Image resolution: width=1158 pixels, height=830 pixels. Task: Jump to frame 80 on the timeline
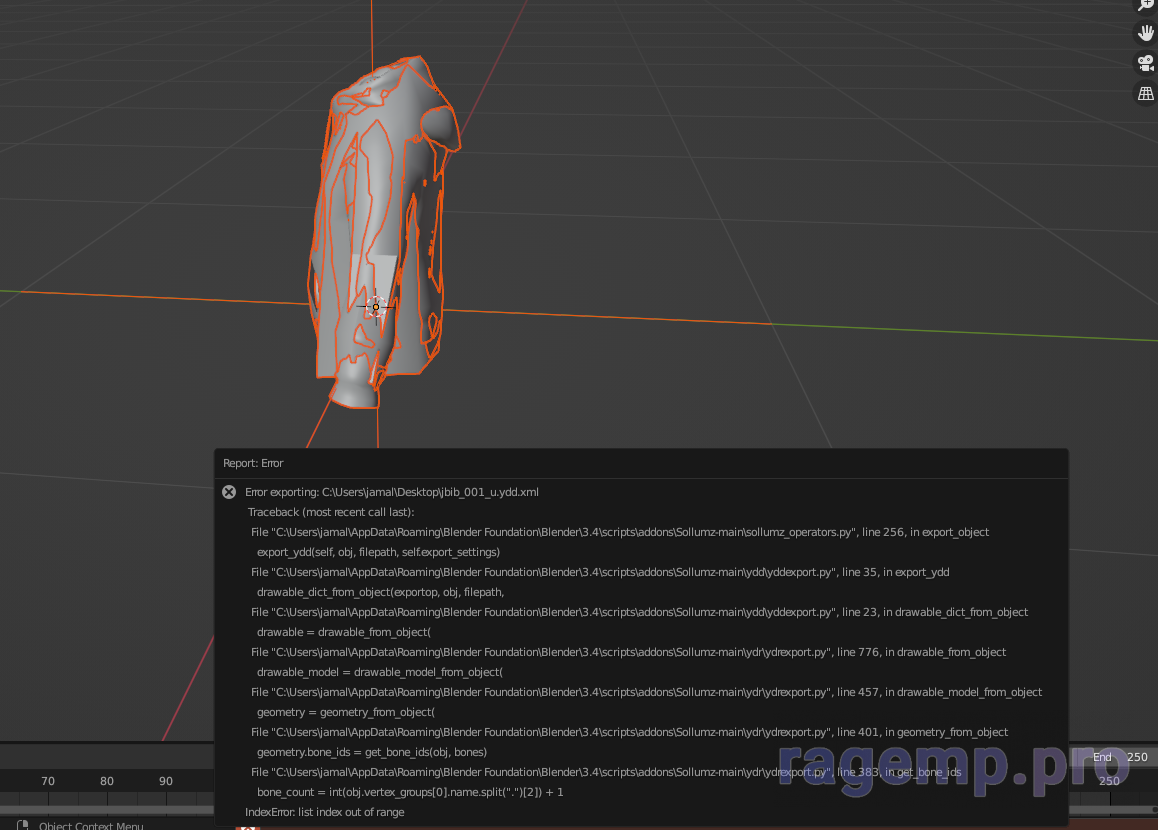click(x=107, y=781)
